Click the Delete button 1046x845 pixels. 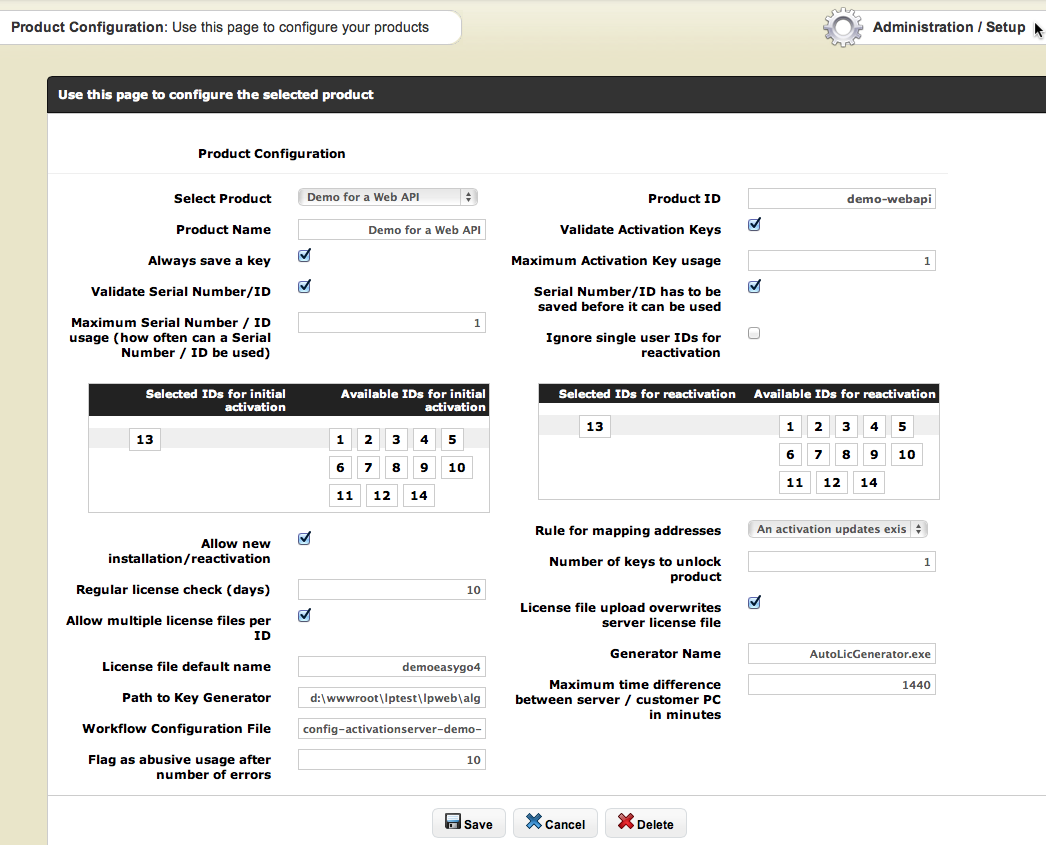tap(646, 824)
